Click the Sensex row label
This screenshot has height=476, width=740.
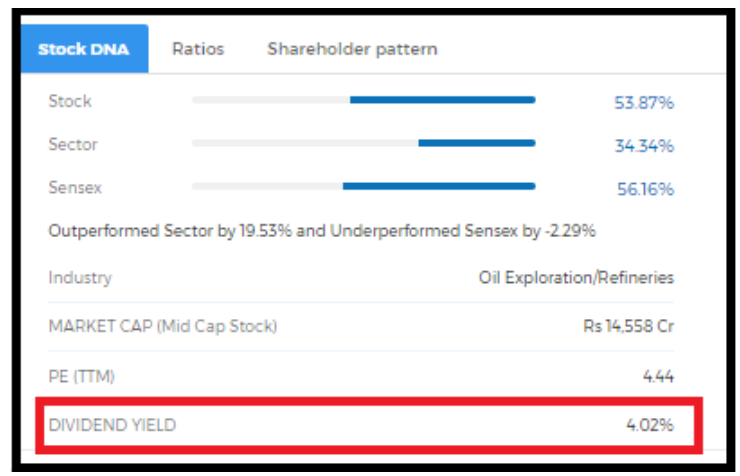click(75, 187)
